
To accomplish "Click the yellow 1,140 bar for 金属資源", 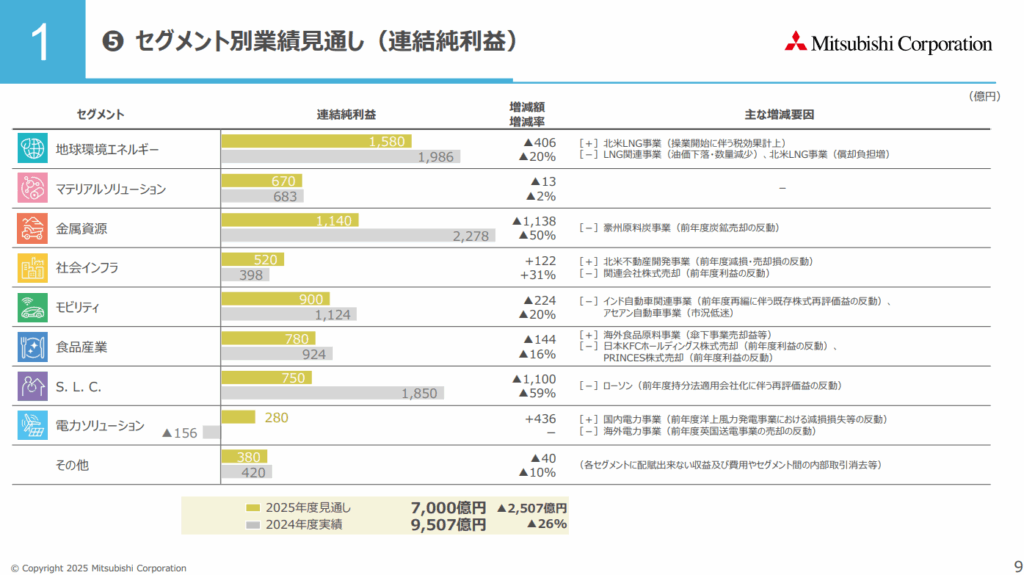I will click(x=290, y=220).
